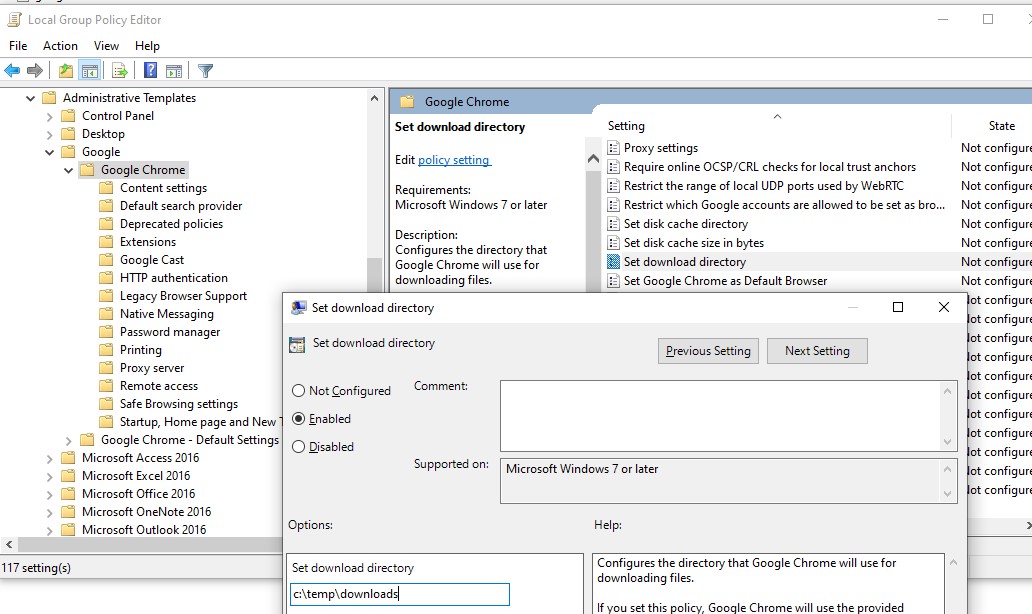Viewport: 1032px width, 614px height.
Task: Select 'Set disk cache size in bytes' setting
Action: tap(694, 243)
